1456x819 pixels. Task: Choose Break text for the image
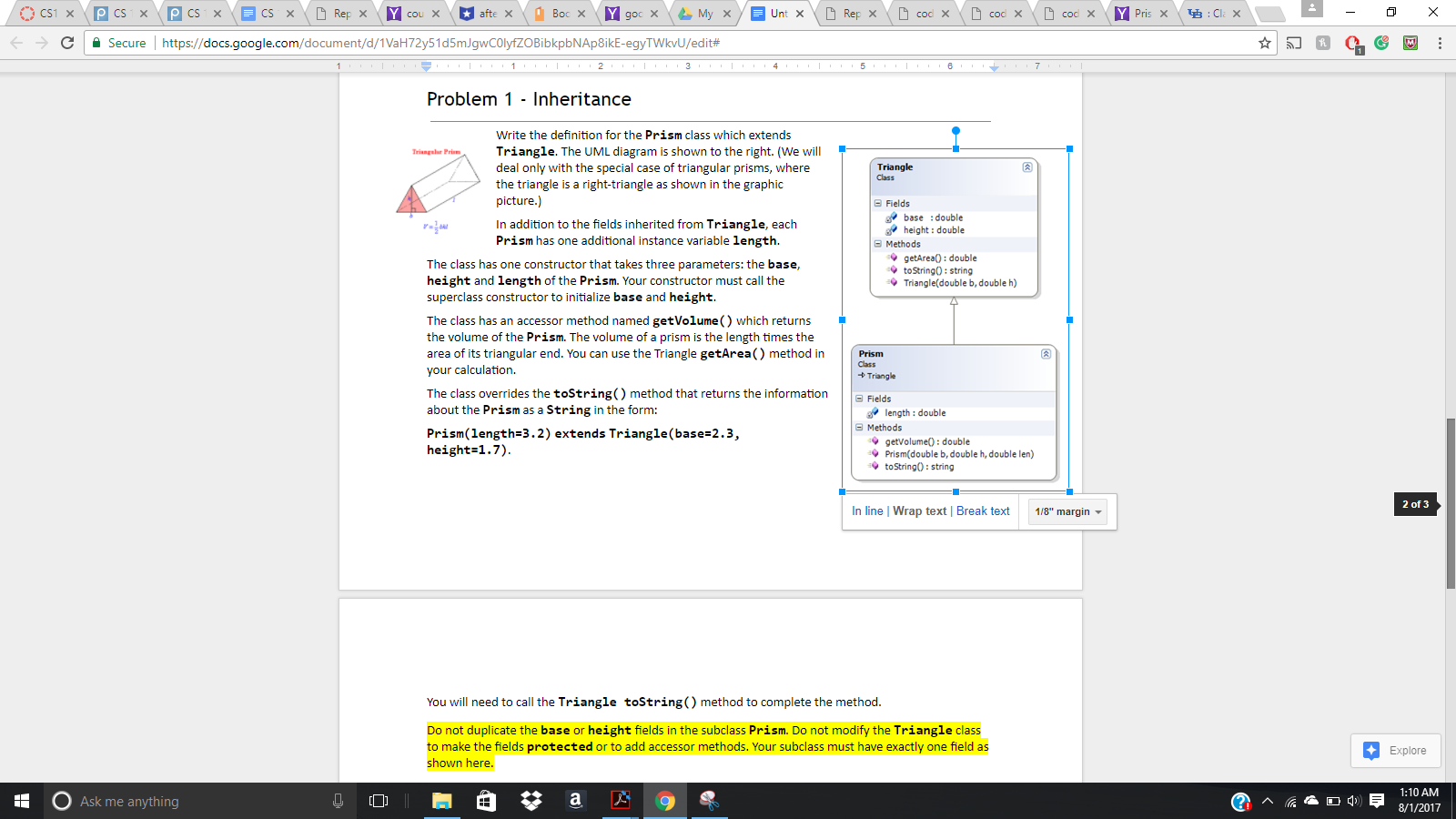(x=983, y=511)
